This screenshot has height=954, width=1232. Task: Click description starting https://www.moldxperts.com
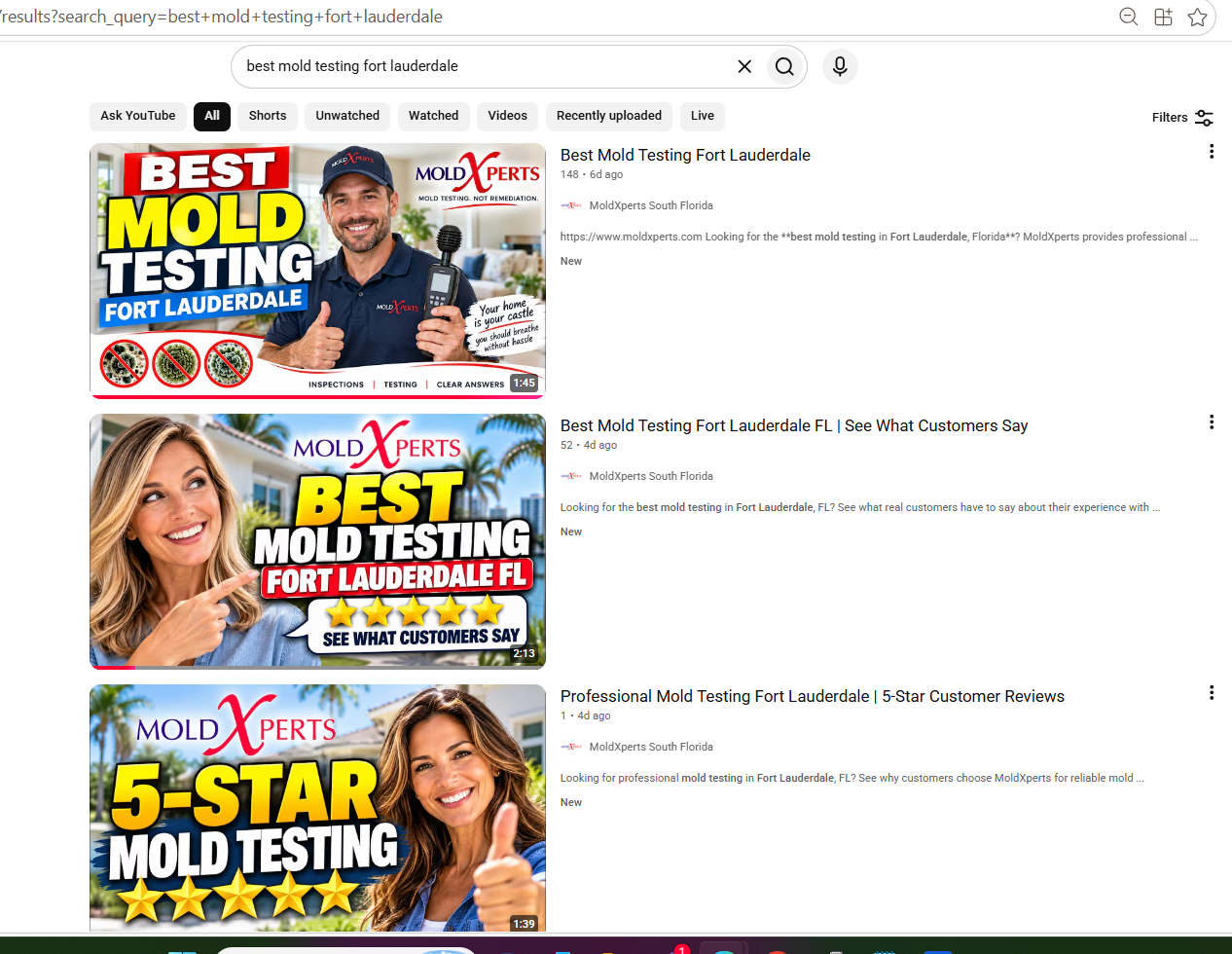[879, 237]
